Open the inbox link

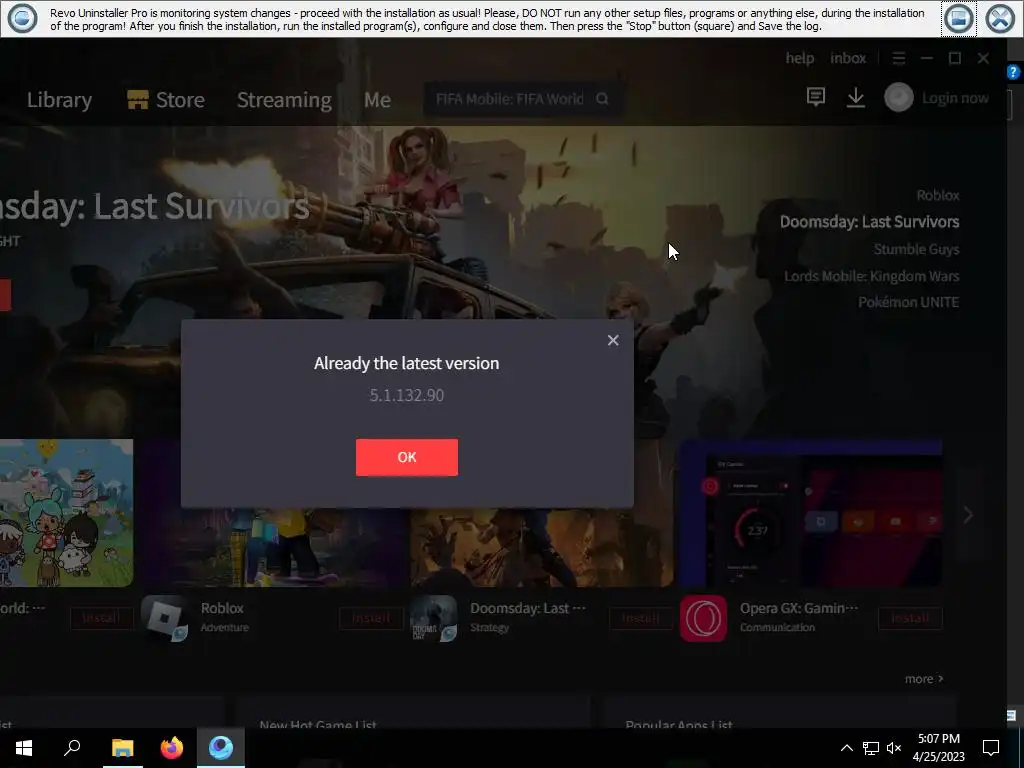pos(848,58)
